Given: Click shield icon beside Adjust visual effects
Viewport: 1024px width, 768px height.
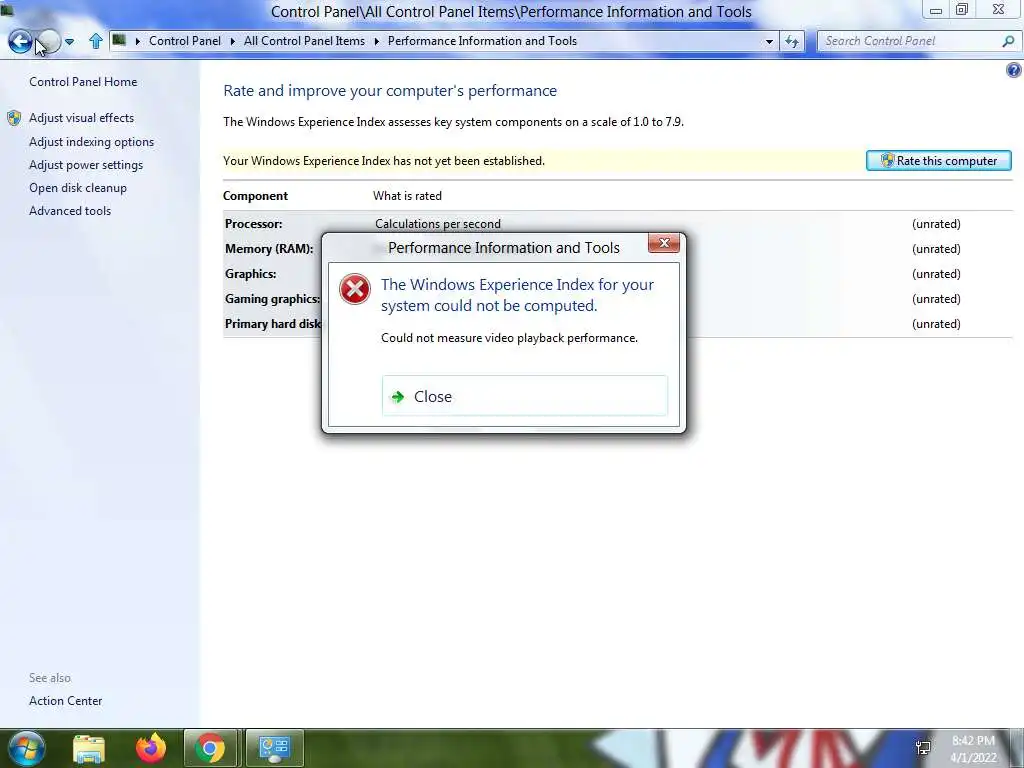Looking at the screenshot, I should point(14,118).
